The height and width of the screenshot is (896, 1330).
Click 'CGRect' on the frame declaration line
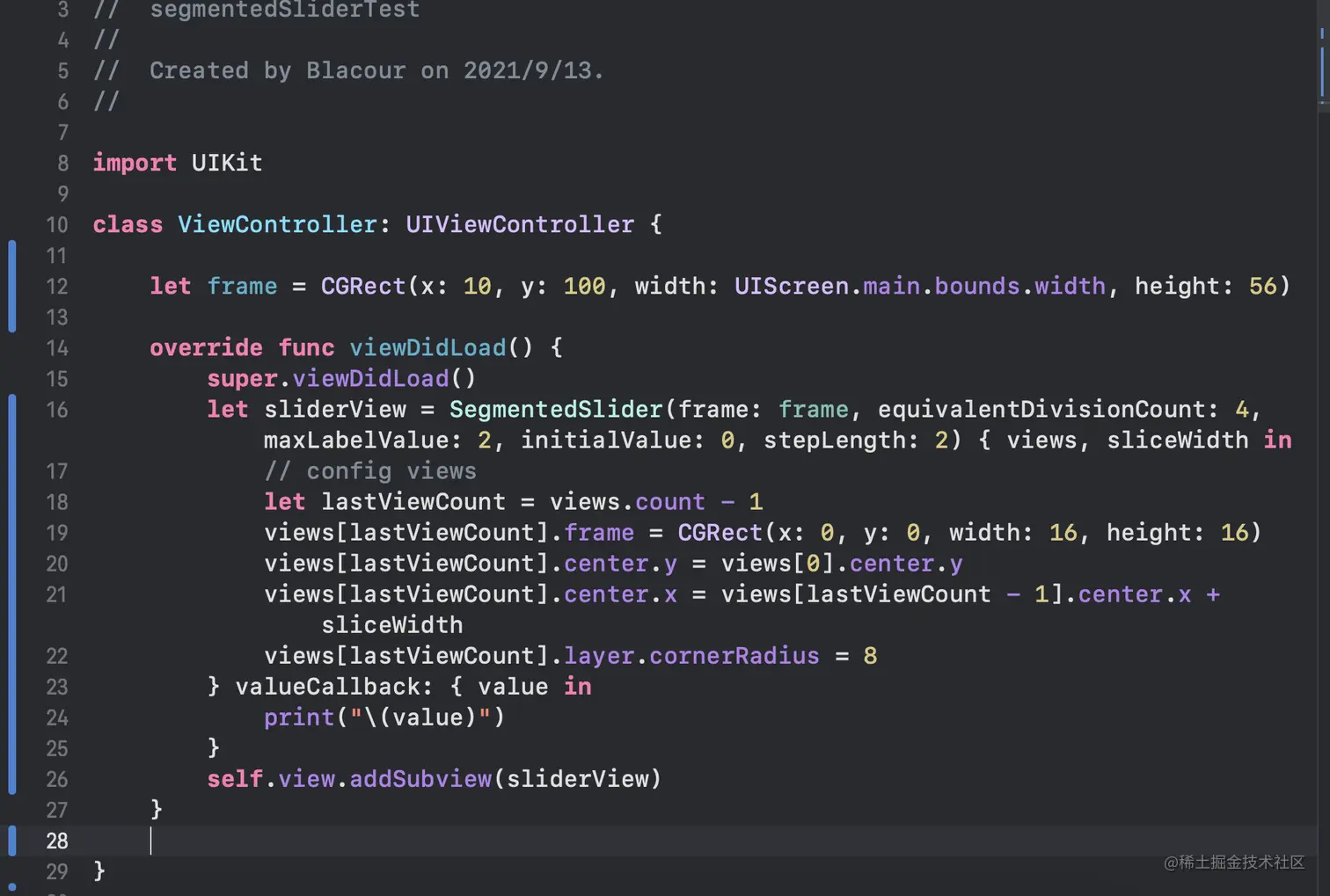pos(363,287)
